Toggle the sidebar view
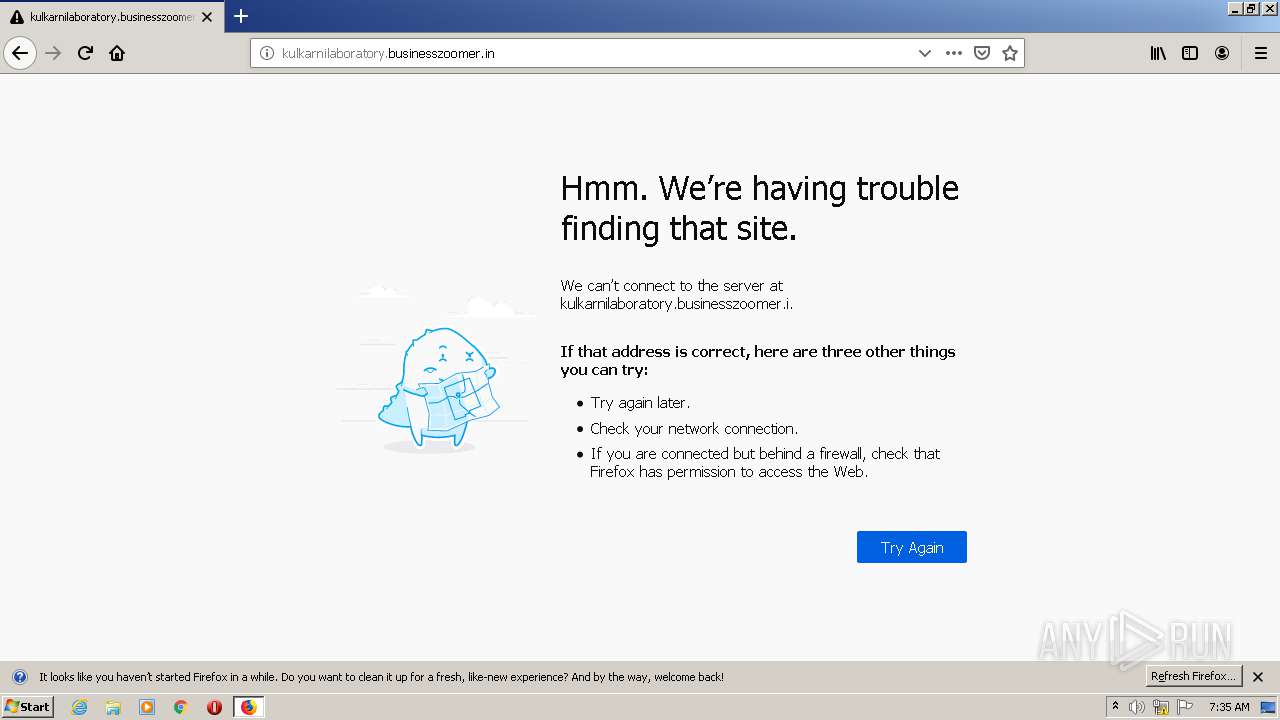Viewport: 1280px width, 720px height. pos(1190,53)
